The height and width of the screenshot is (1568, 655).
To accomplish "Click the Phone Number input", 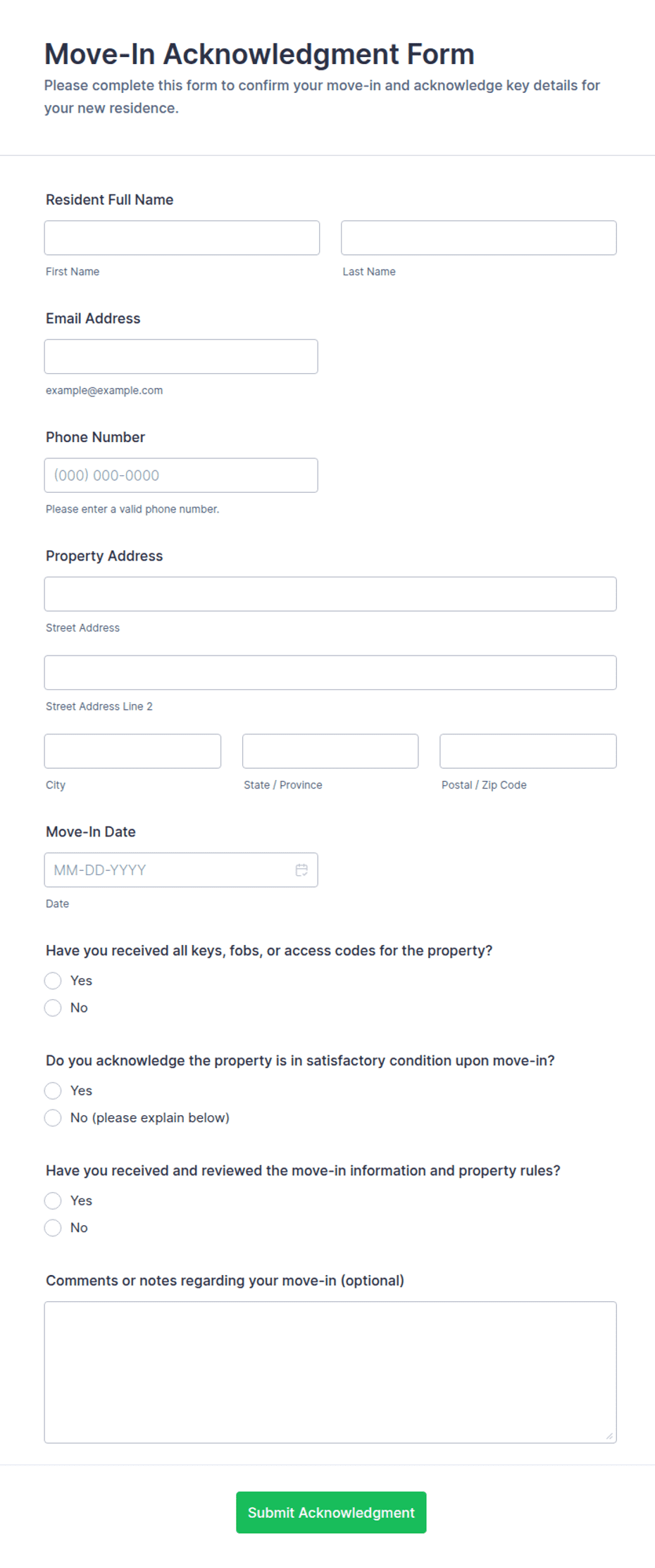I will pos(181,475).
